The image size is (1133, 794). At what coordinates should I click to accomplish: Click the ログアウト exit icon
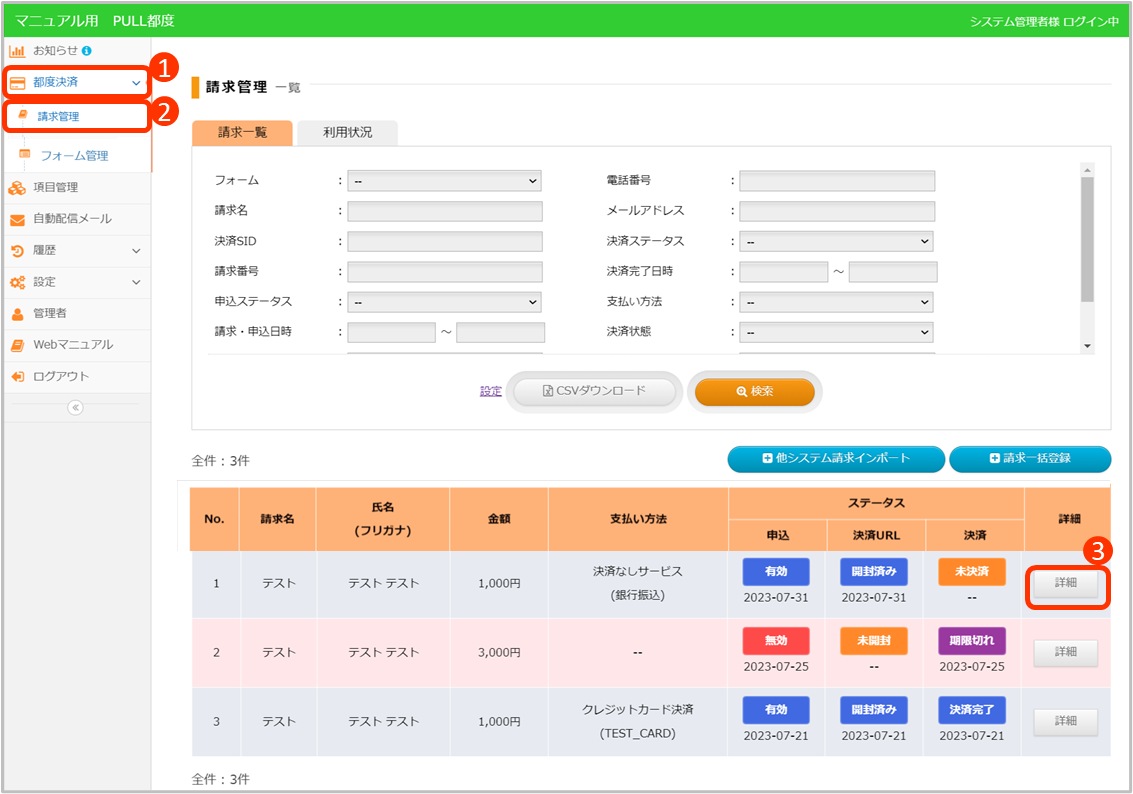pyautogui.click(x=17, y=377)
